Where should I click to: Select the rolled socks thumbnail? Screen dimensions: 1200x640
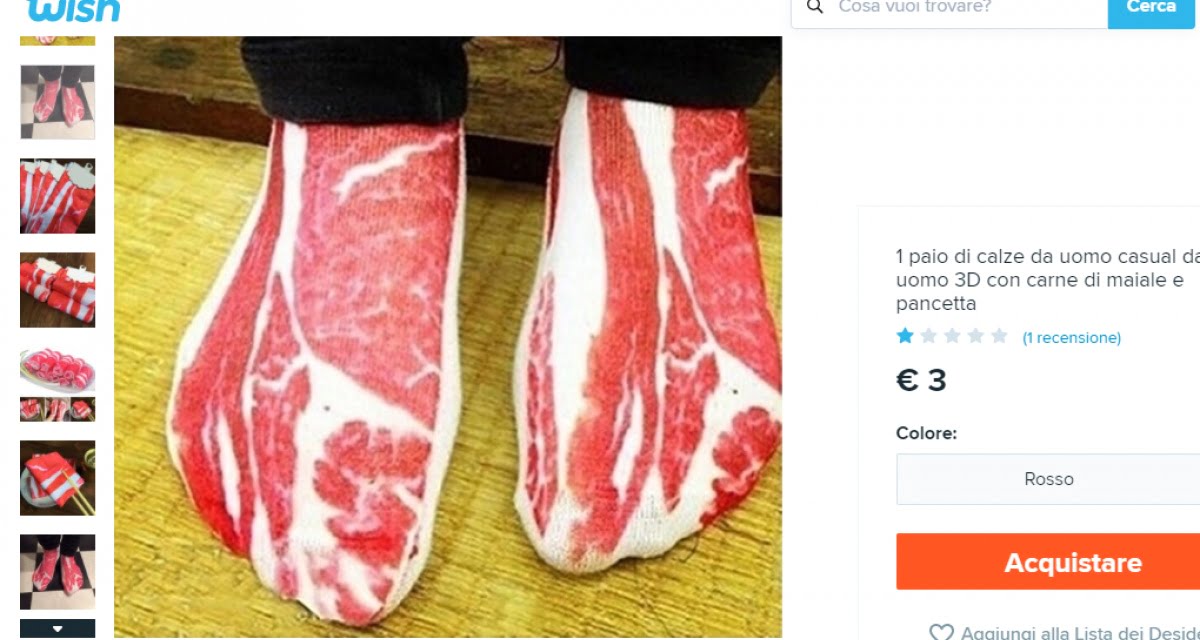tap(58, 290)
